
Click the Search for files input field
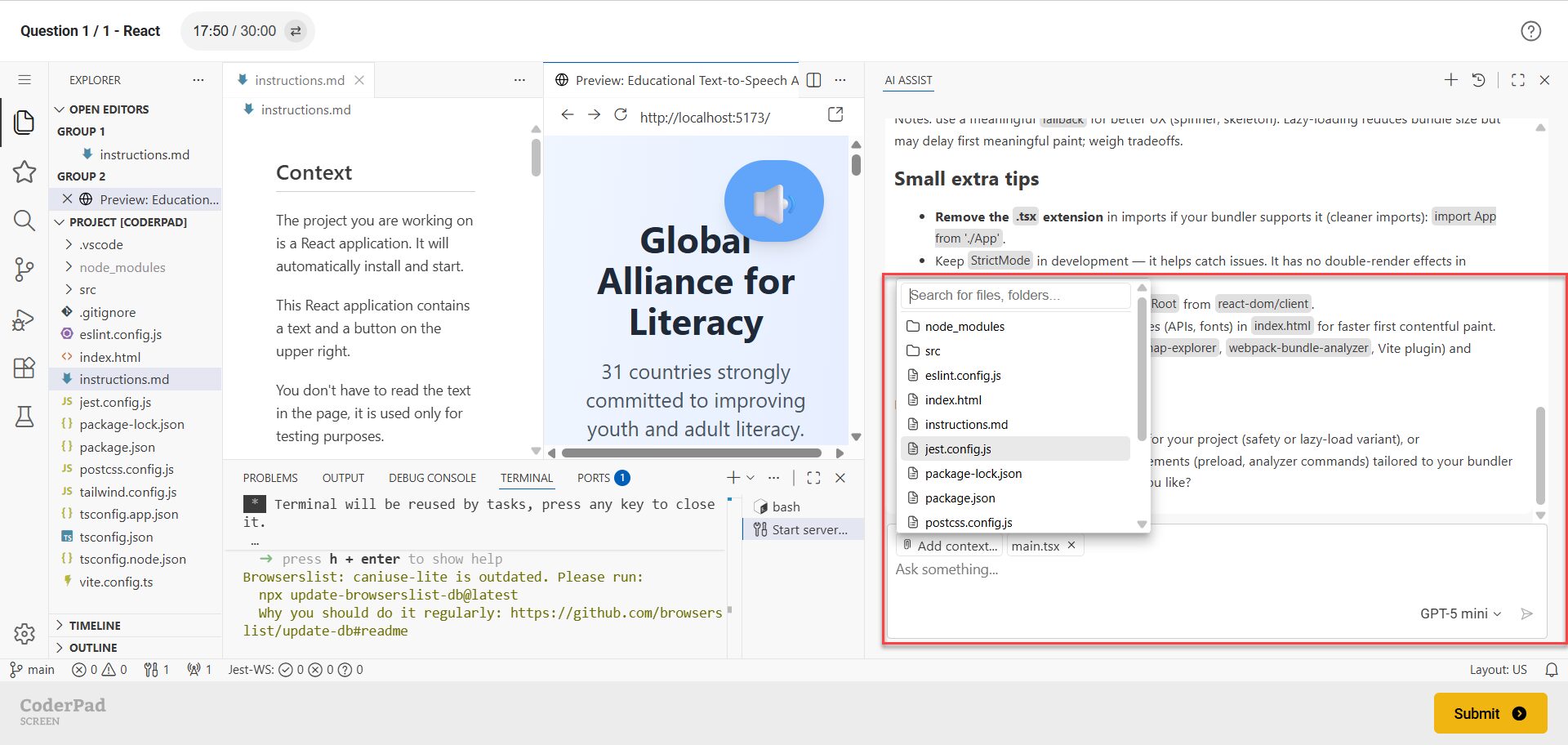(1015, 295)
